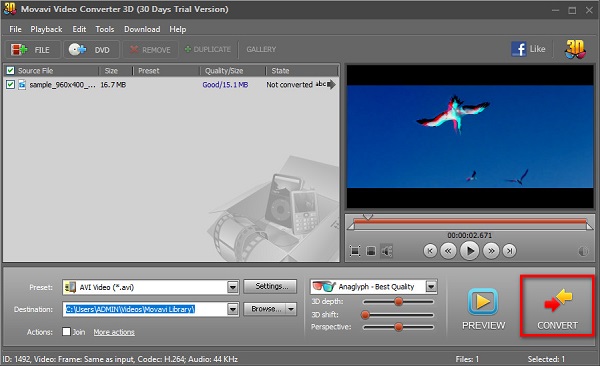Viewport: 600px width, 366px height.
Task: Adjust the 3D depth slider
Action: tap(398, 302)
